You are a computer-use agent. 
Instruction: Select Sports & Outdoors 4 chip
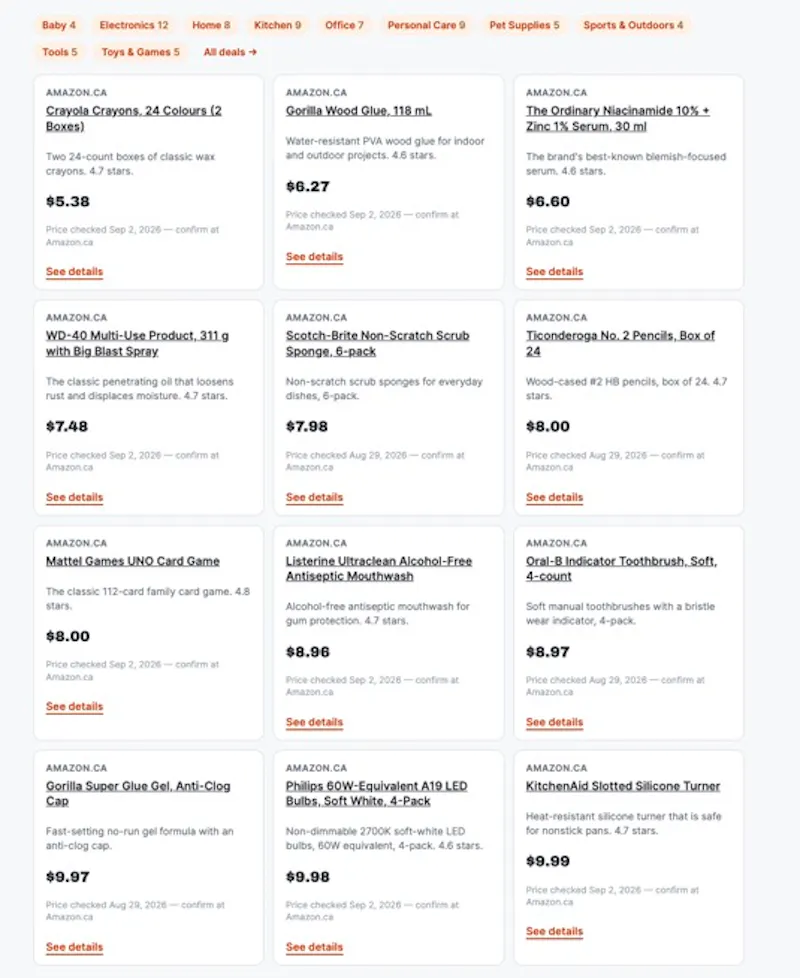click(x=633, y=25)
